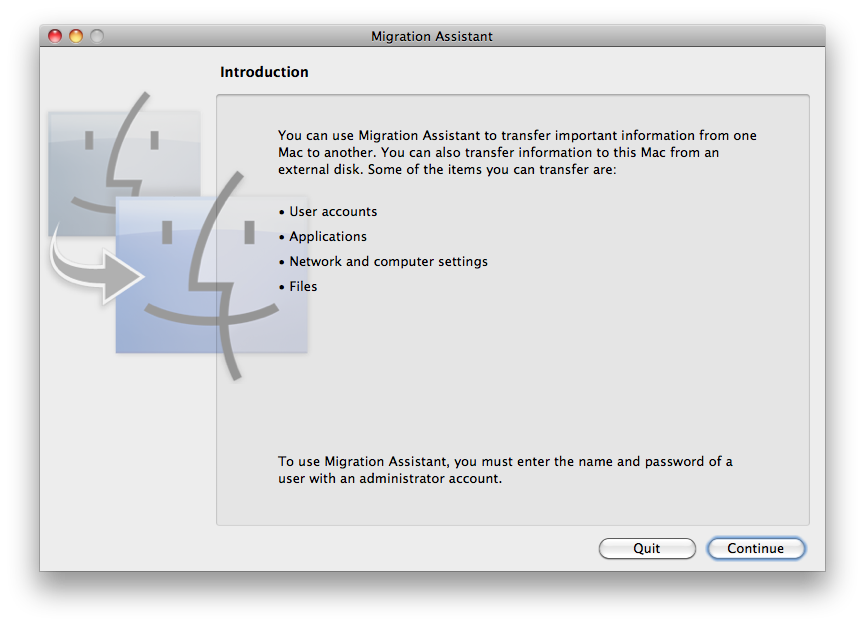This screenshot has width=865, height=626.
Task: Click the administrator account requirement text
Action: (x=505, y=470)
